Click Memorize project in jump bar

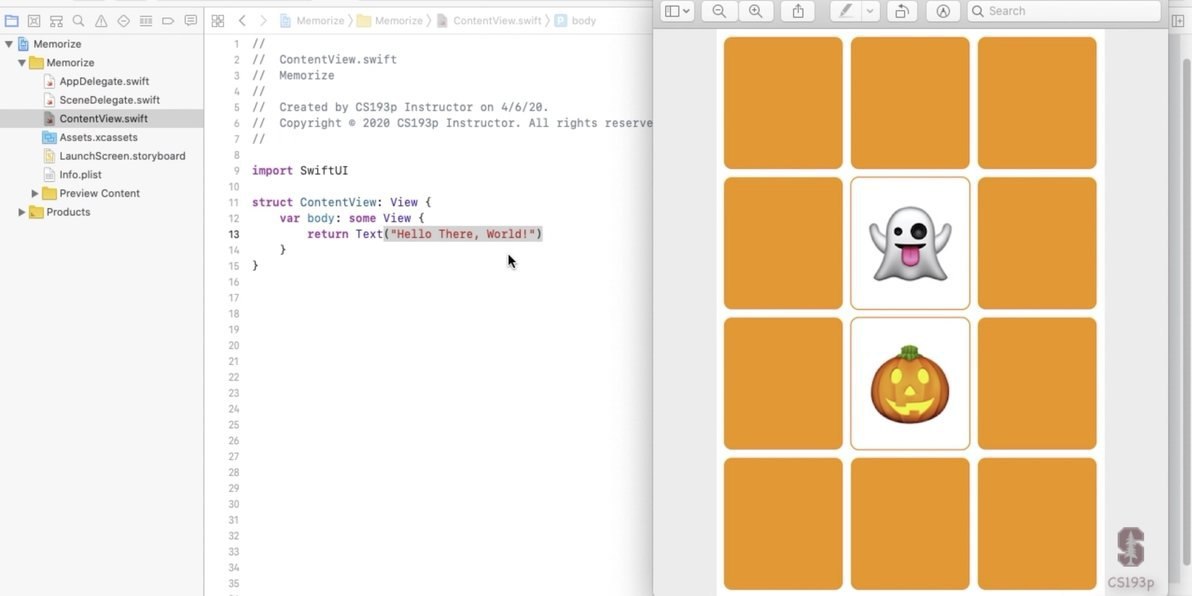312,21
